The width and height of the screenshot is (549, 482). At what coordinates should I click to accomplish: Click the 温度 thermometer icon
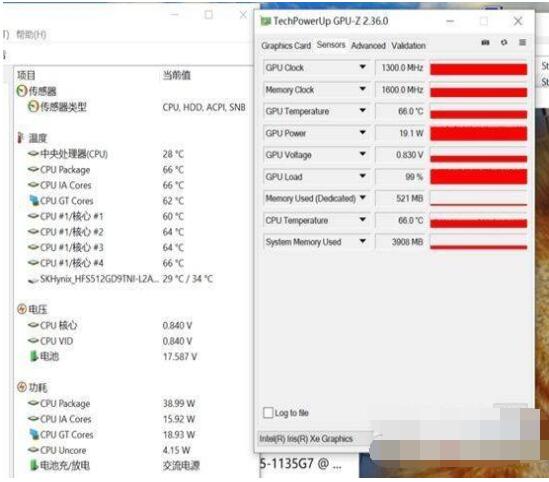click(21, 138)
